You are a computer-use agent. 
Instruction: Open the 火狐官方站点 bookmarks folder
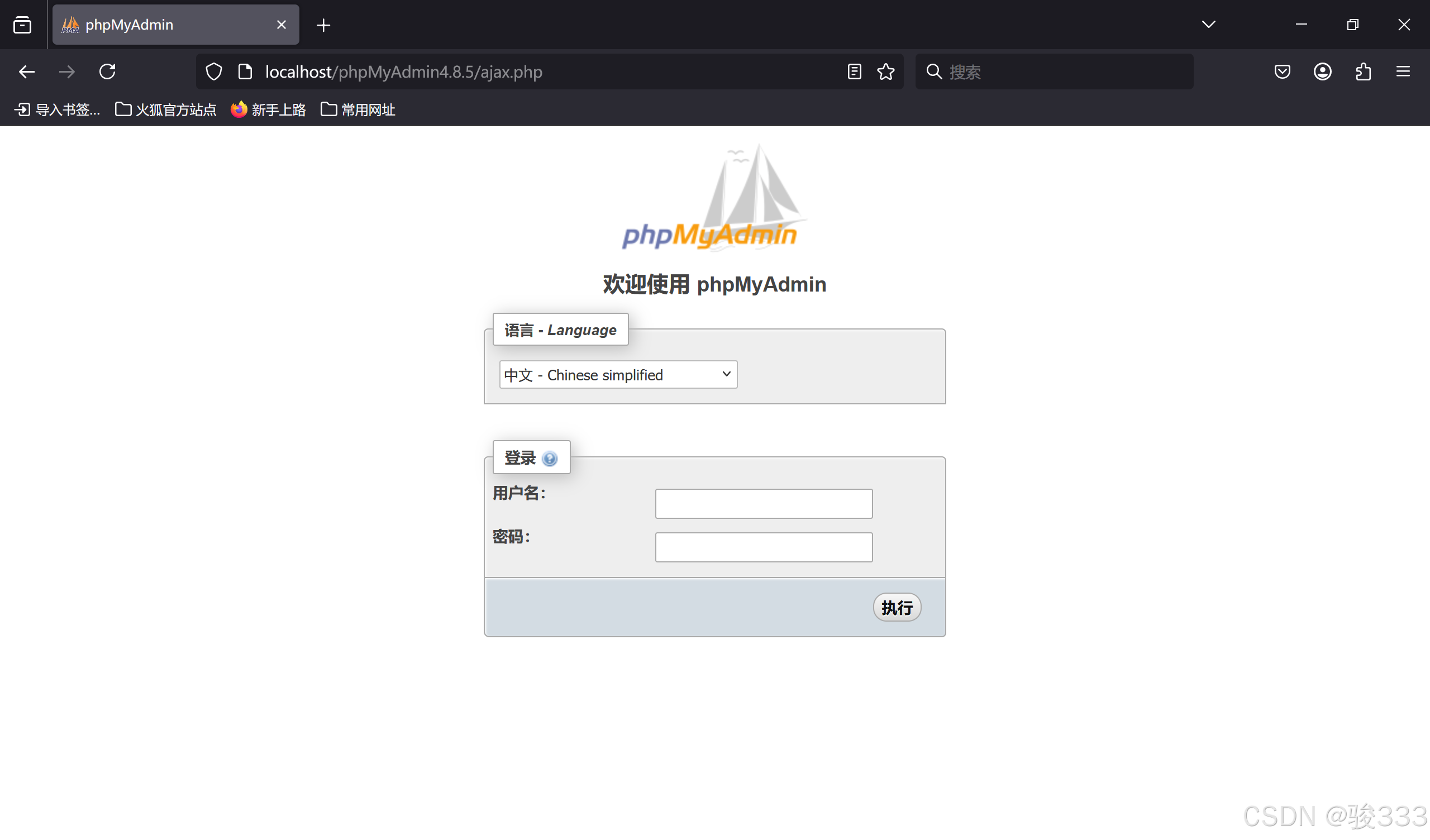coord(165,109)
